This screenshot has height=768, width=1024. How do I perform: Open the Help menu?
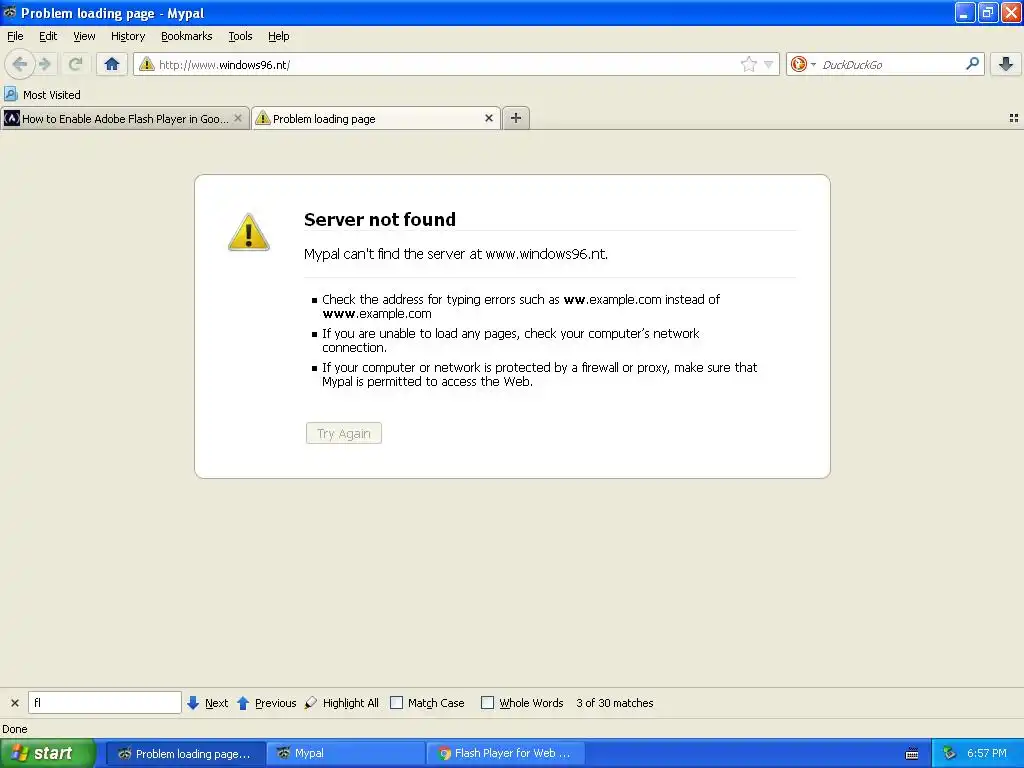click(279, 36)
